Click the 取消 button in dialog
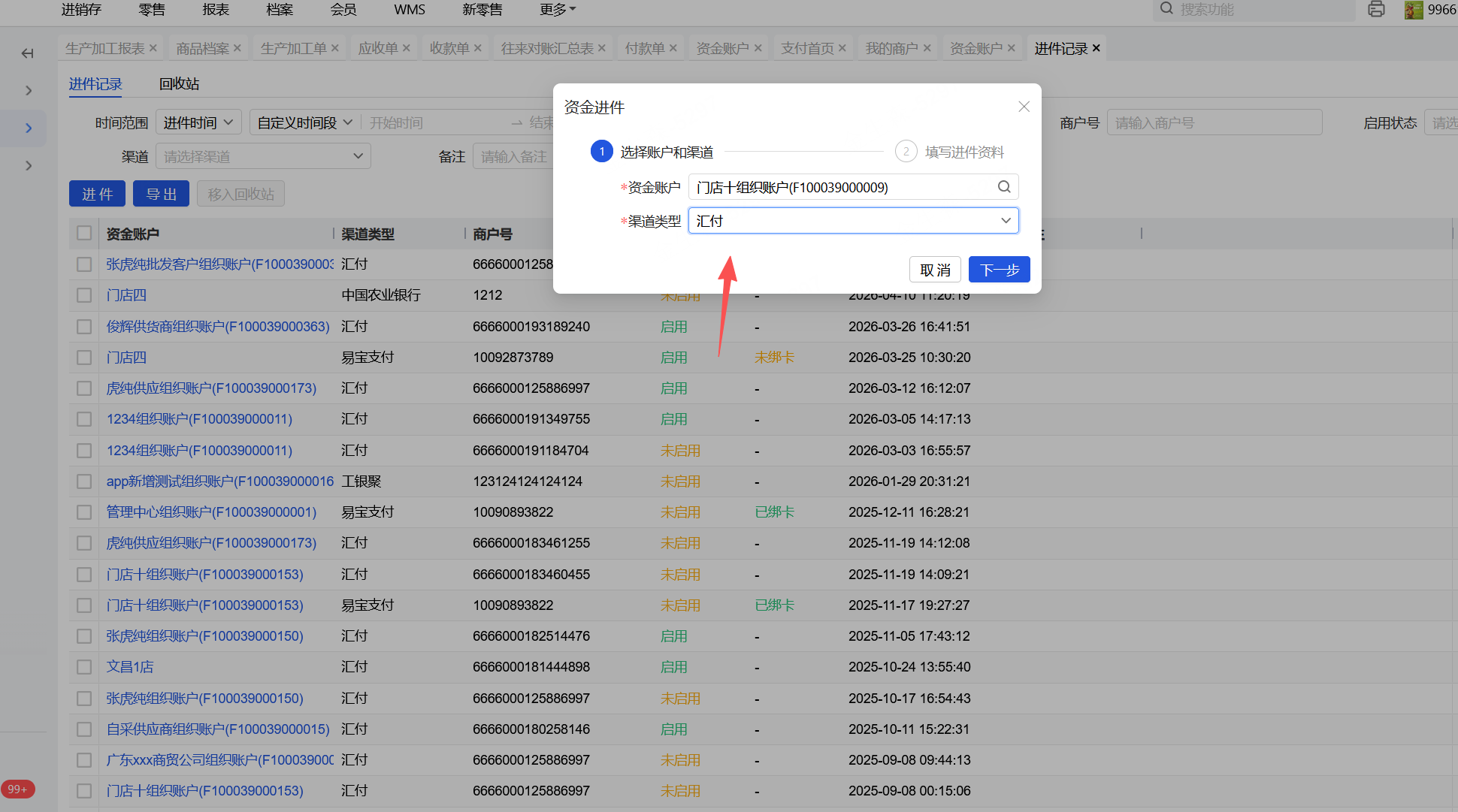Screen dimensions: 1458x812 tap(935, 270)
